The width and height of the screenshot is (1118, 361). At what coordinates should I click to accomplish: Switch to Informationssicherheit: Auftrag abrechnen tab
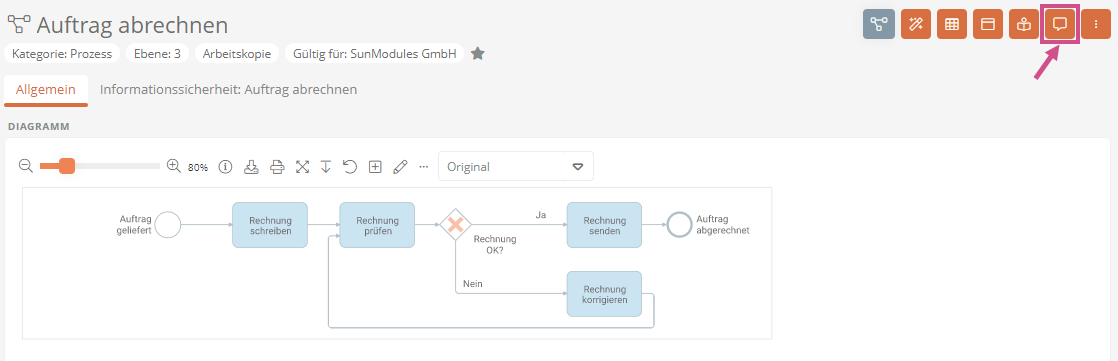tap(228, 90)
